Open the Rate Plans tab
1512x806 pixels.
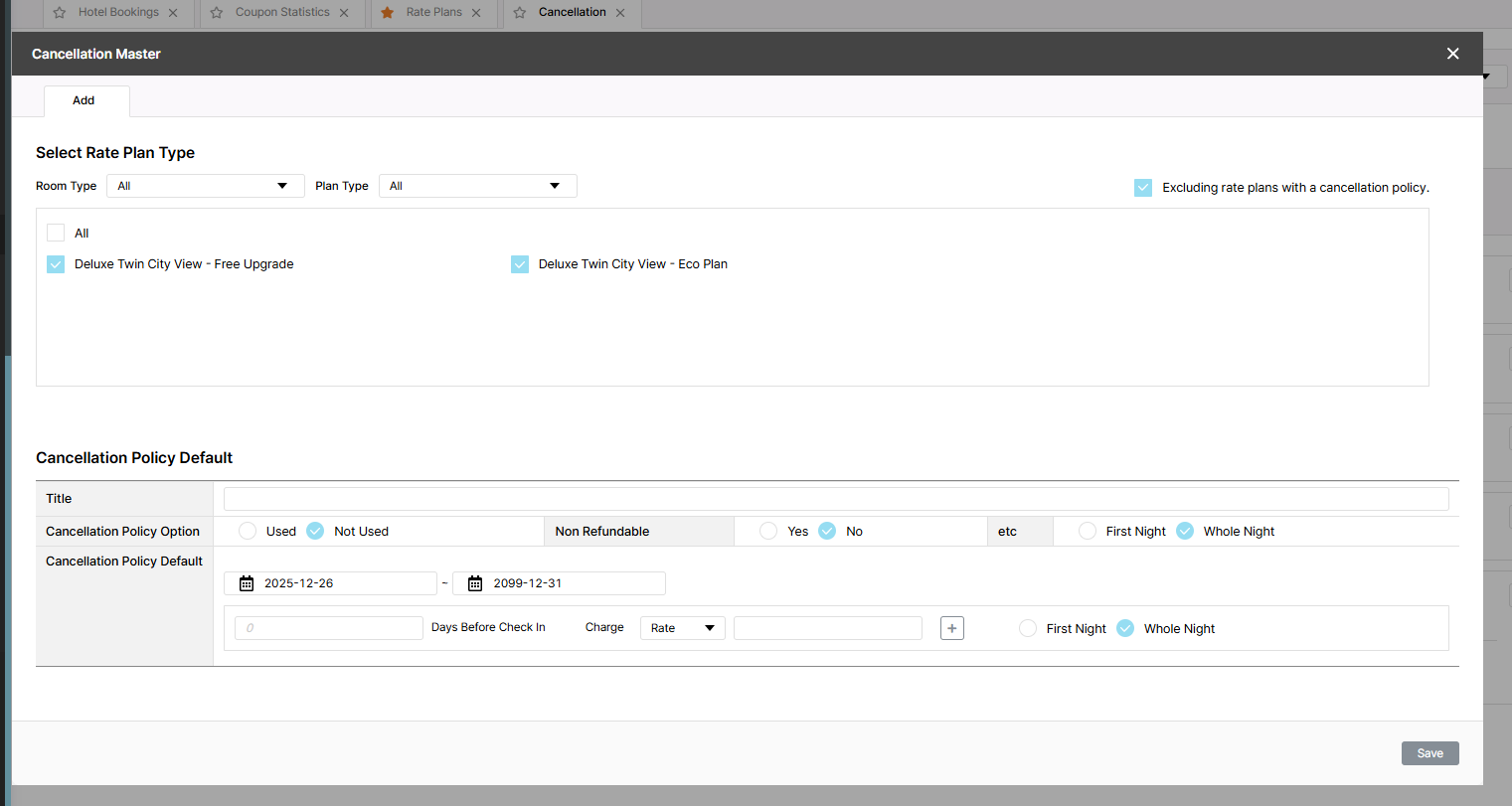pyautogui.click(x=433, y=13)
